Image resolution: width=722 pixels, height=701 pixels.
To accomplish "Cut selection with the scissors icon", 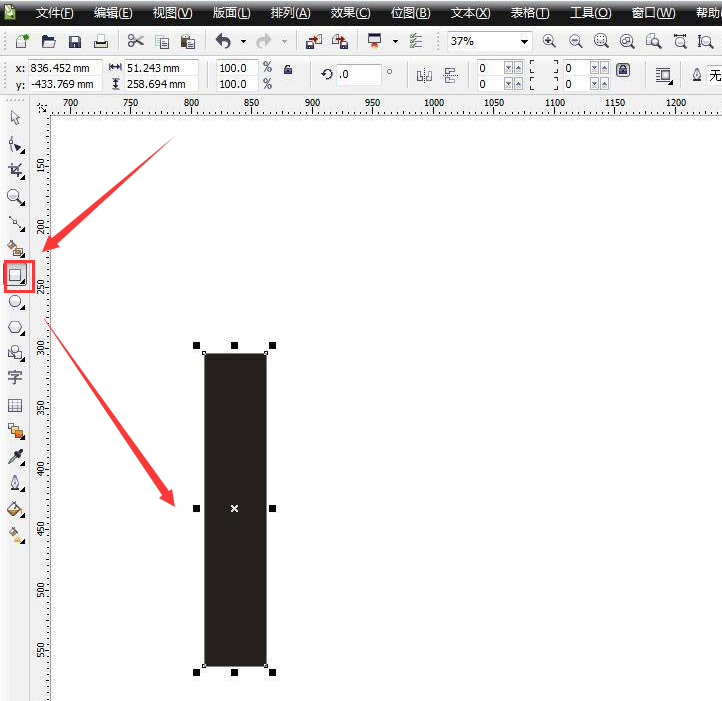I will pyautogui.click(x=135, y=41).
